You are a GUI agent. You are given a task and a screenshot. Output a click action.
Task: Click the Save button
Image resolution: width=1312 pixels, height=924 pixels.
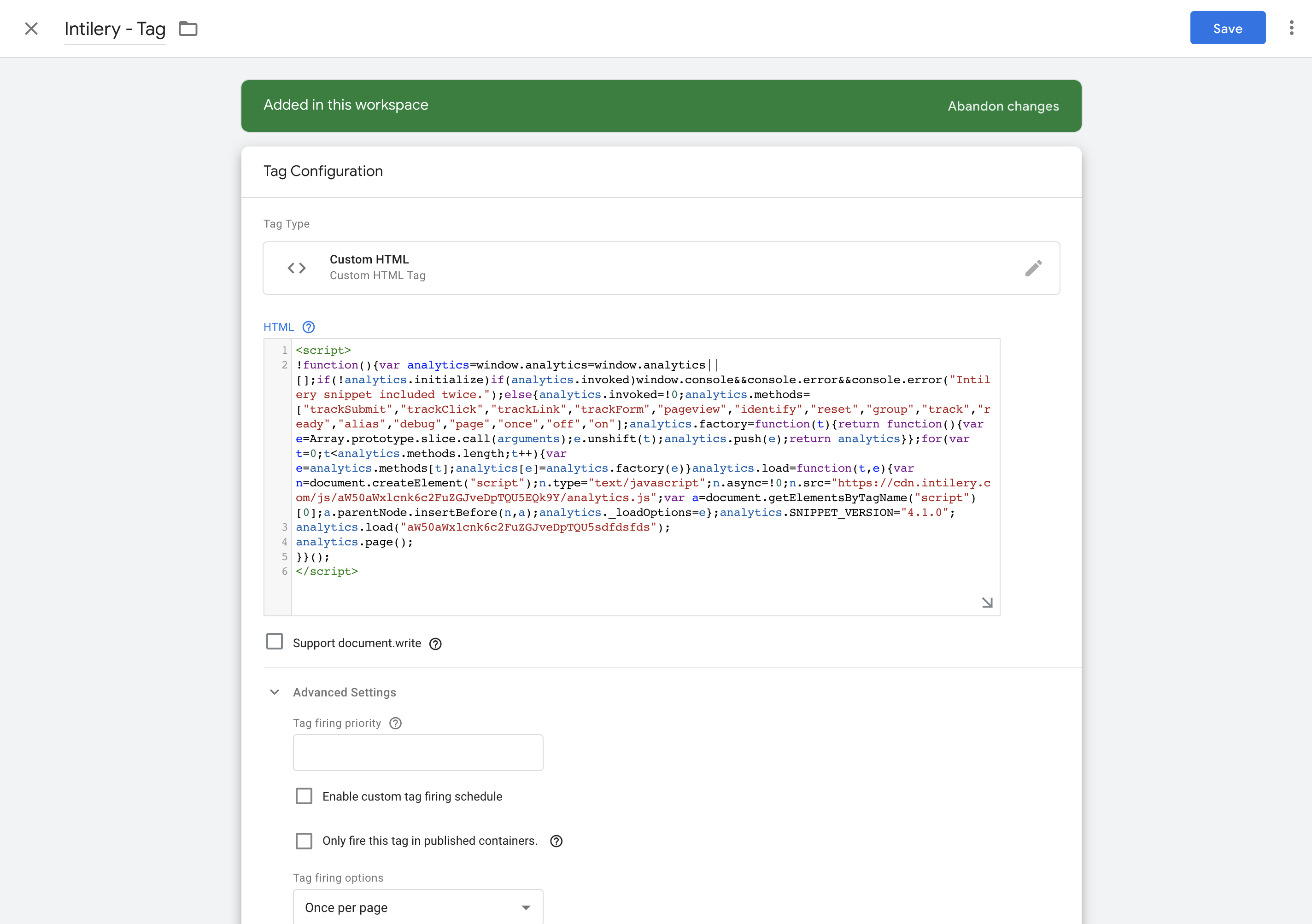pyautogui.click(x=1227, y=28)
